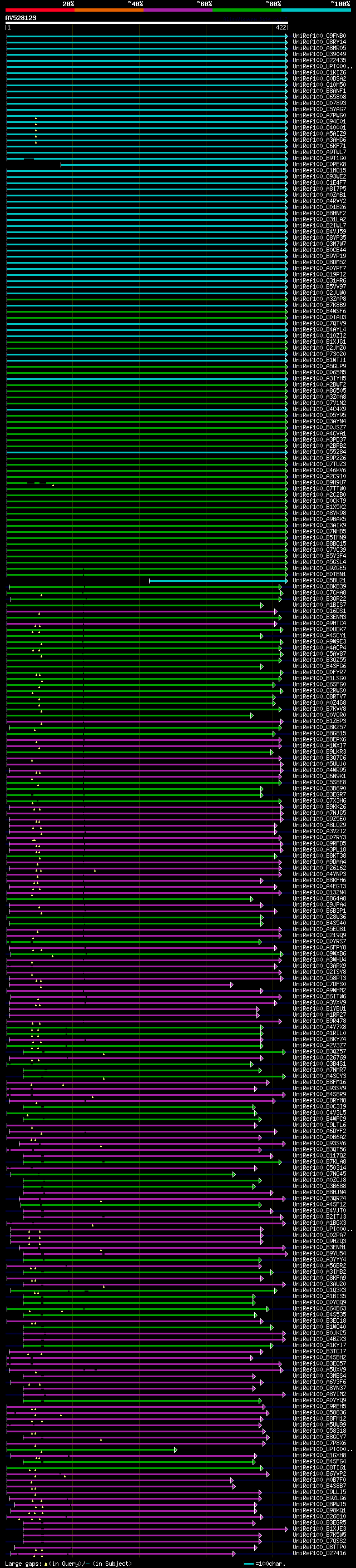
Task: Open hit UniRef100_Q93WE2
Action: [319, 176]
